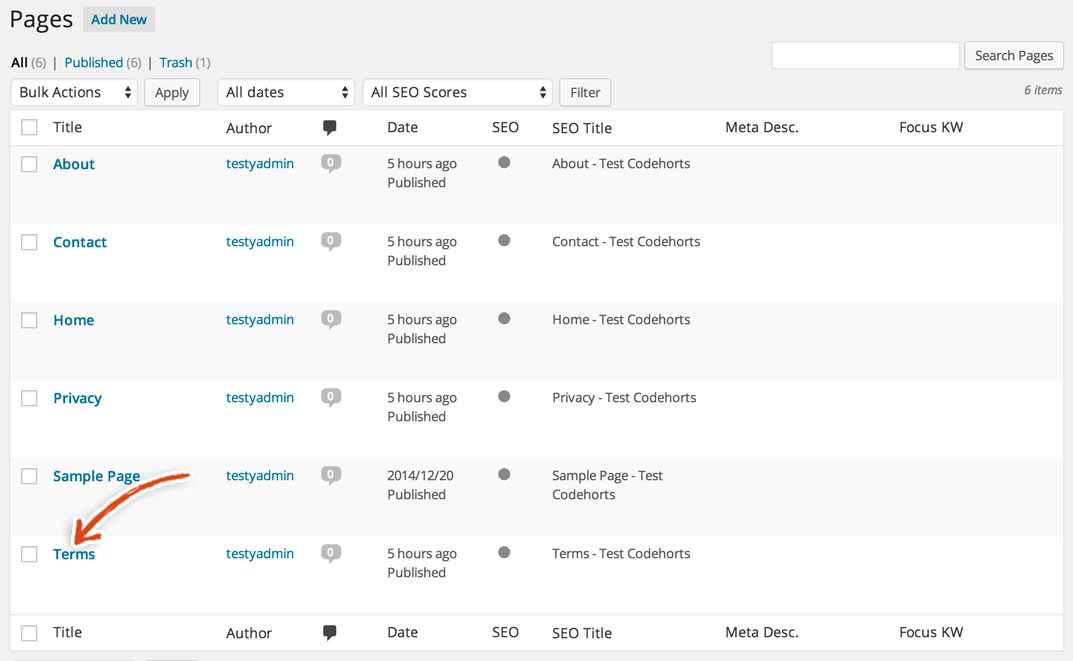Sort by SEO Title column header
The image size is (1073, 661).
[x=582, y=128]
